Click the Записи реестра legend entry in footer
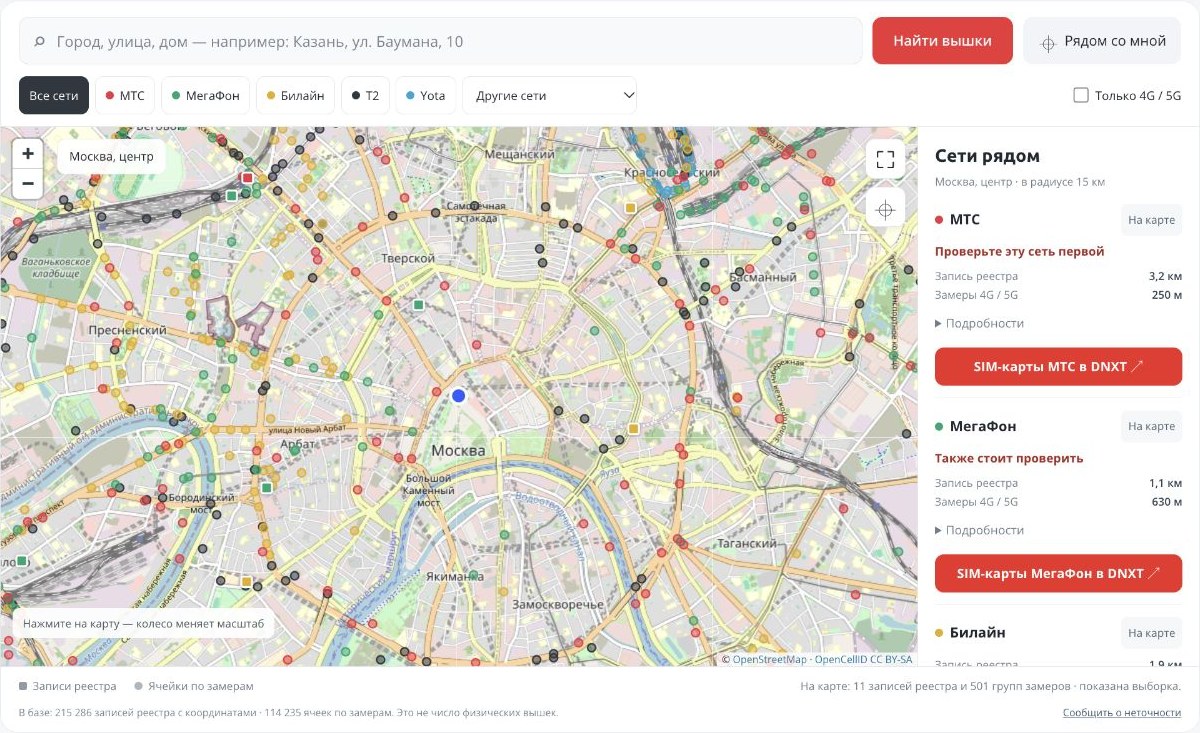1200x733 pixels. (x=67, y=686)
